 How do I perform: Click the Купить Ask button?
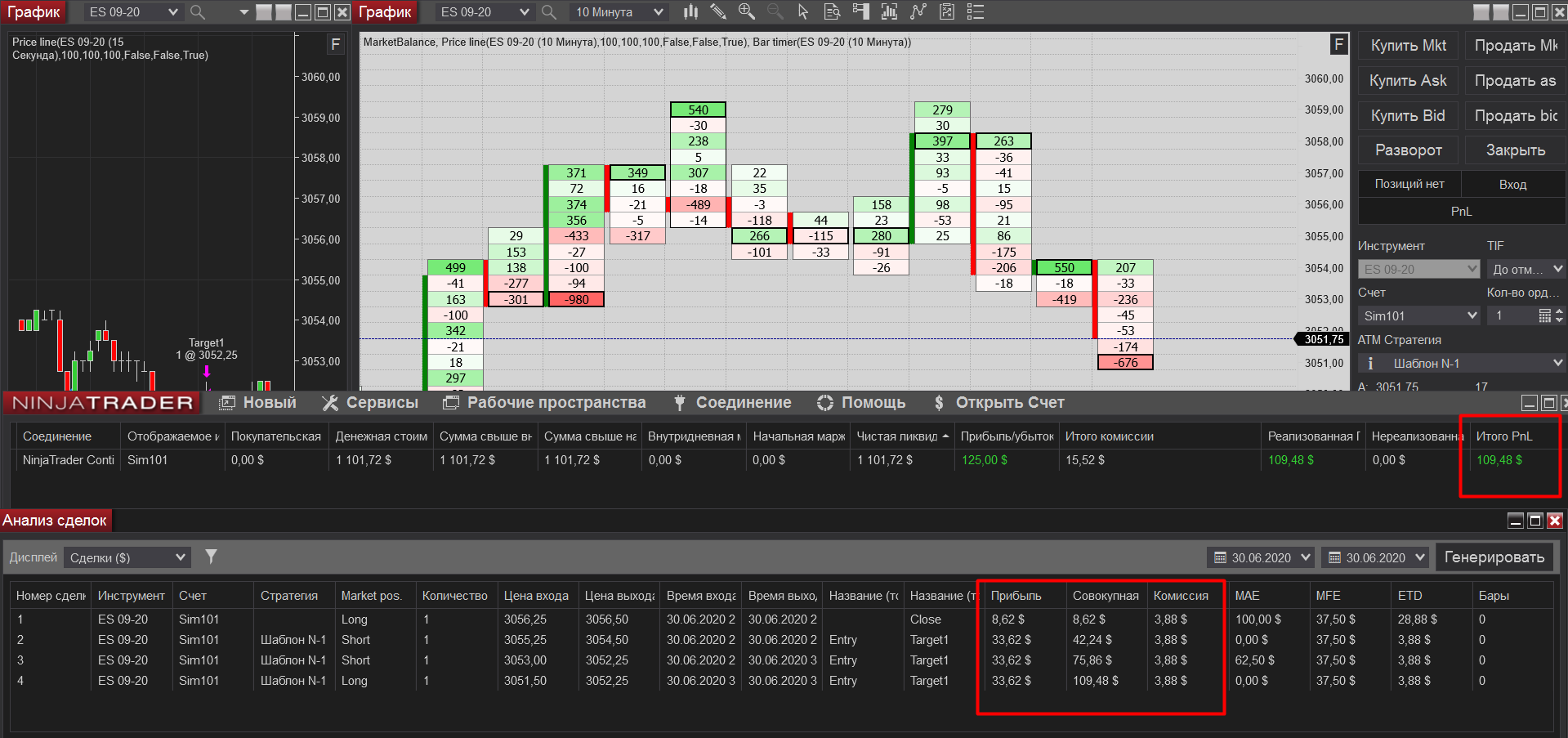(x=1408, y=81)
